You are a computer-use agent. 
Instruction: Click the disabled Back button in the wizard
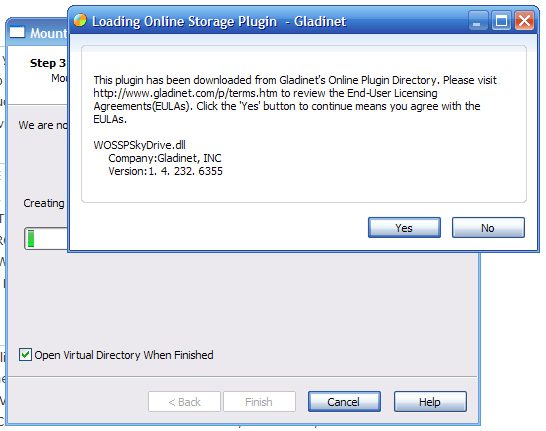click(x=184, y=402)
